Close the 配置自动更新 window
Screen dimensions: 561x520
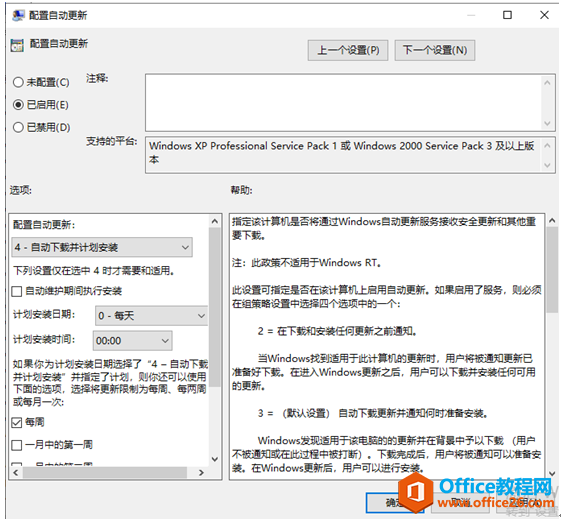[544, 15]
